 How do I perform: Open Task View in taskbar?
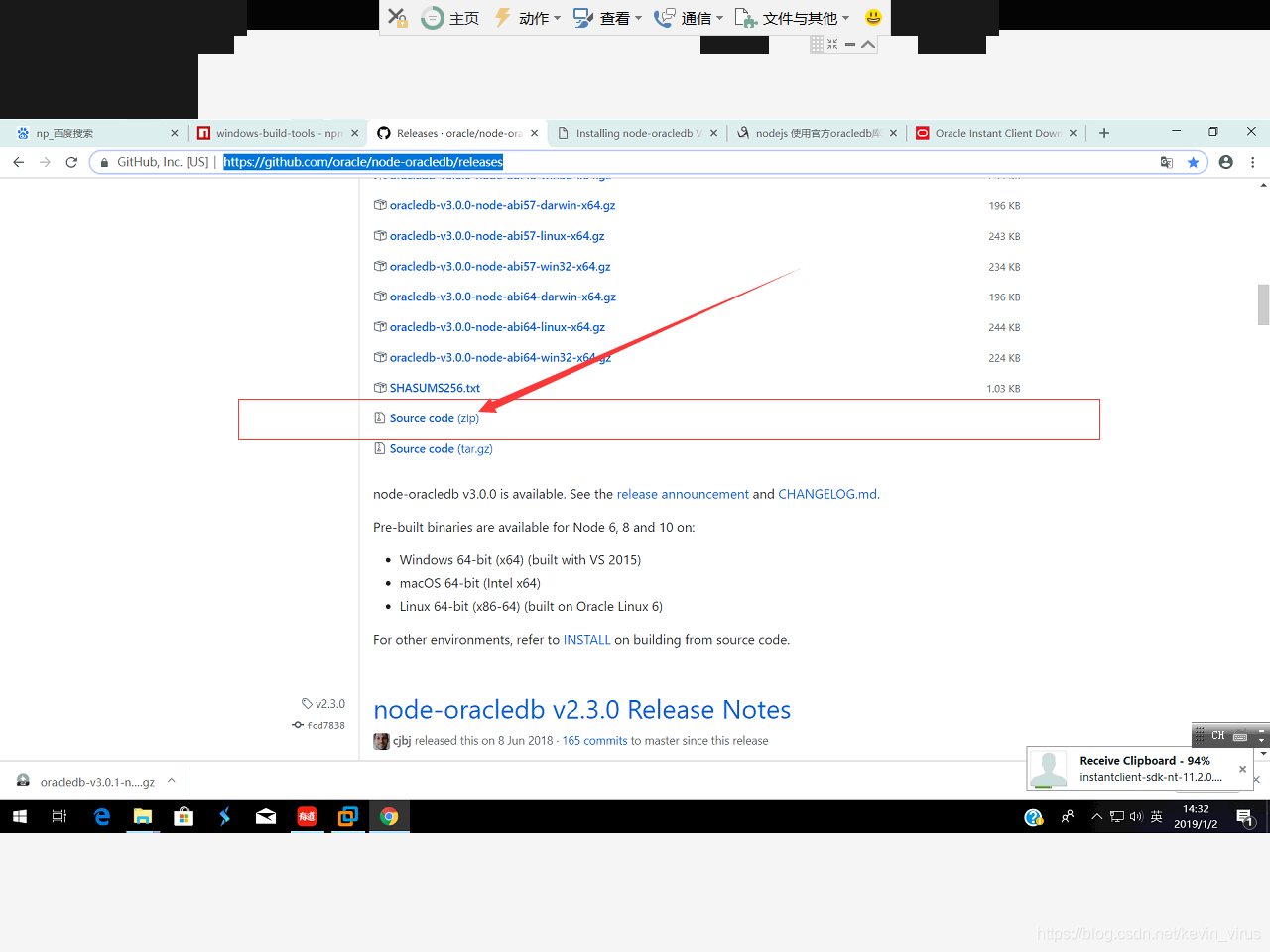point(60,817)
